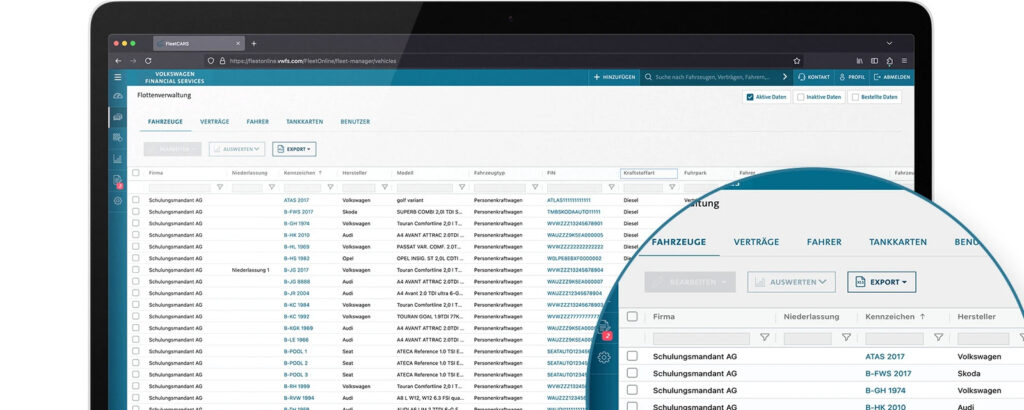Screen dimensions: 1024x410
Task: Go back with the browser back arrow
Action: click(118, 61)
